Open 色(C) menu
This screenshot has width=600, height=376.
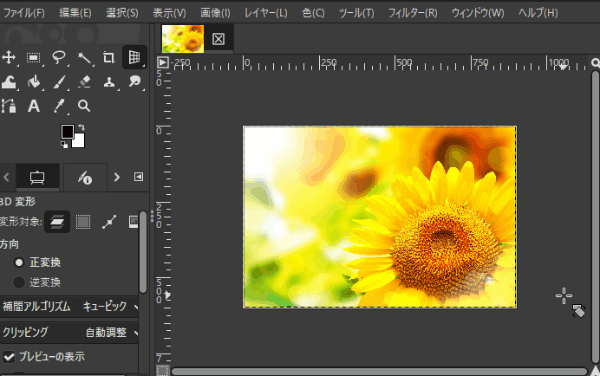[313, 13]
